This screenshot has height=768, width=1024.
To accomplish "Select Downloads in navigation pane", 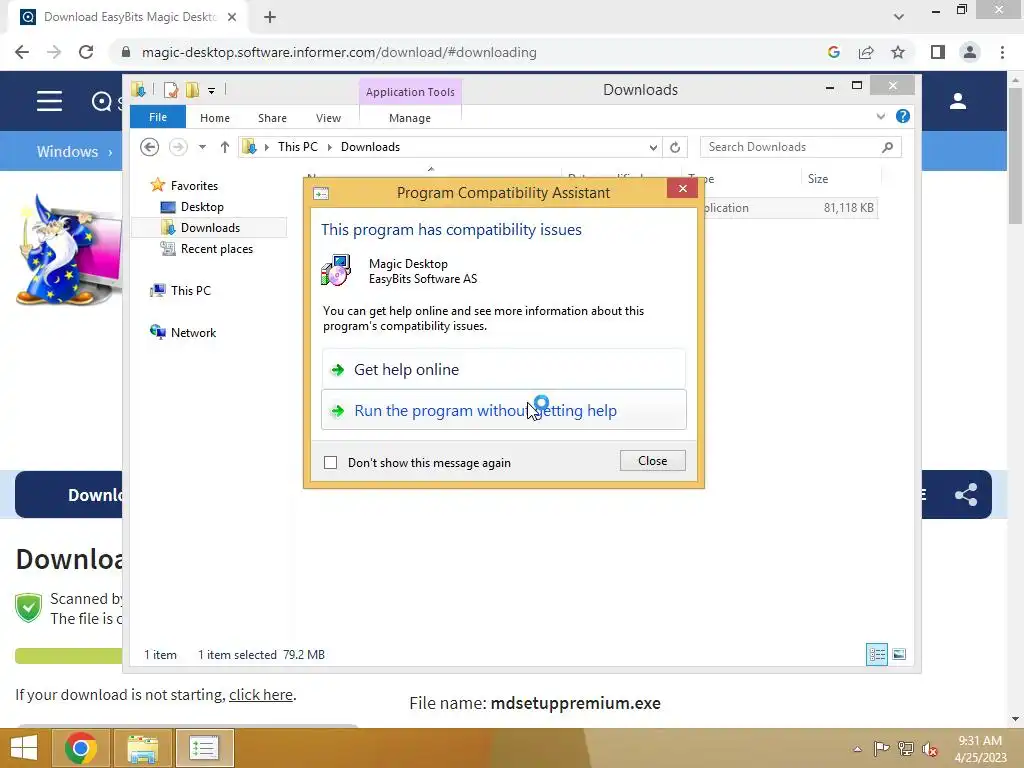I will (210, 228).
